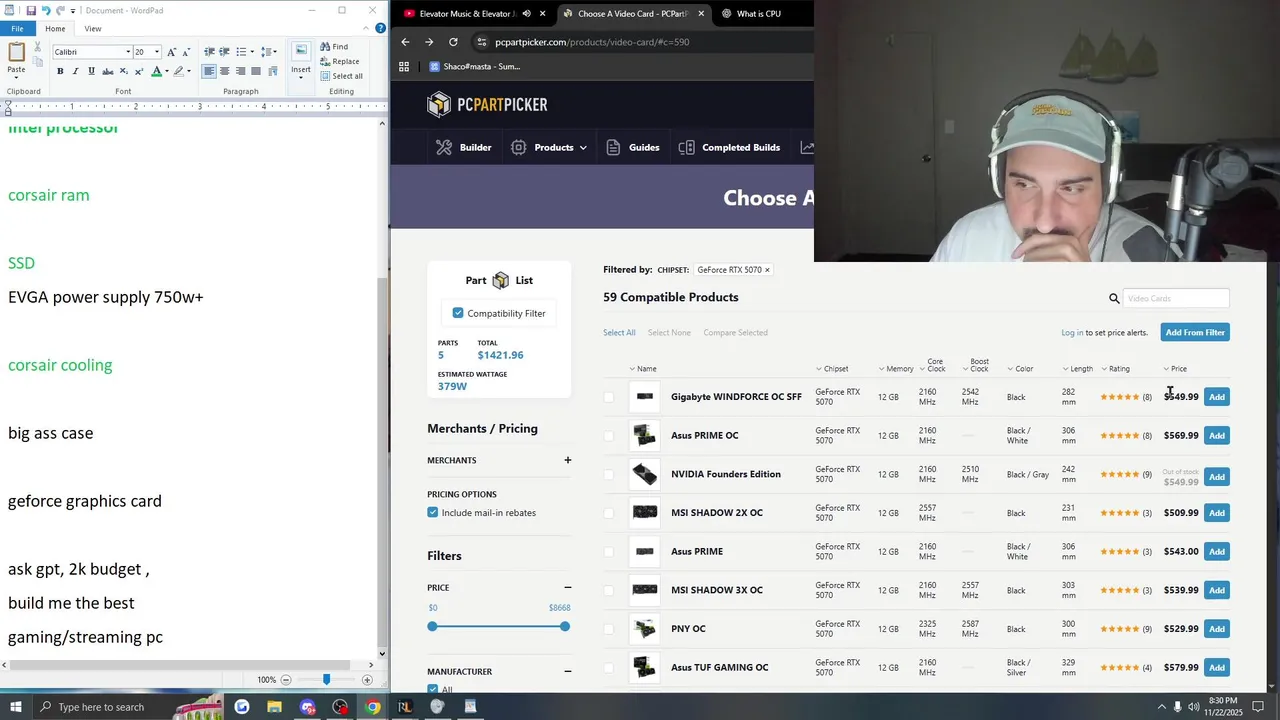Select the Asus PRIME OC row checkbox
The width and height of the screenshot is (1280, 720).
(608, 436)
